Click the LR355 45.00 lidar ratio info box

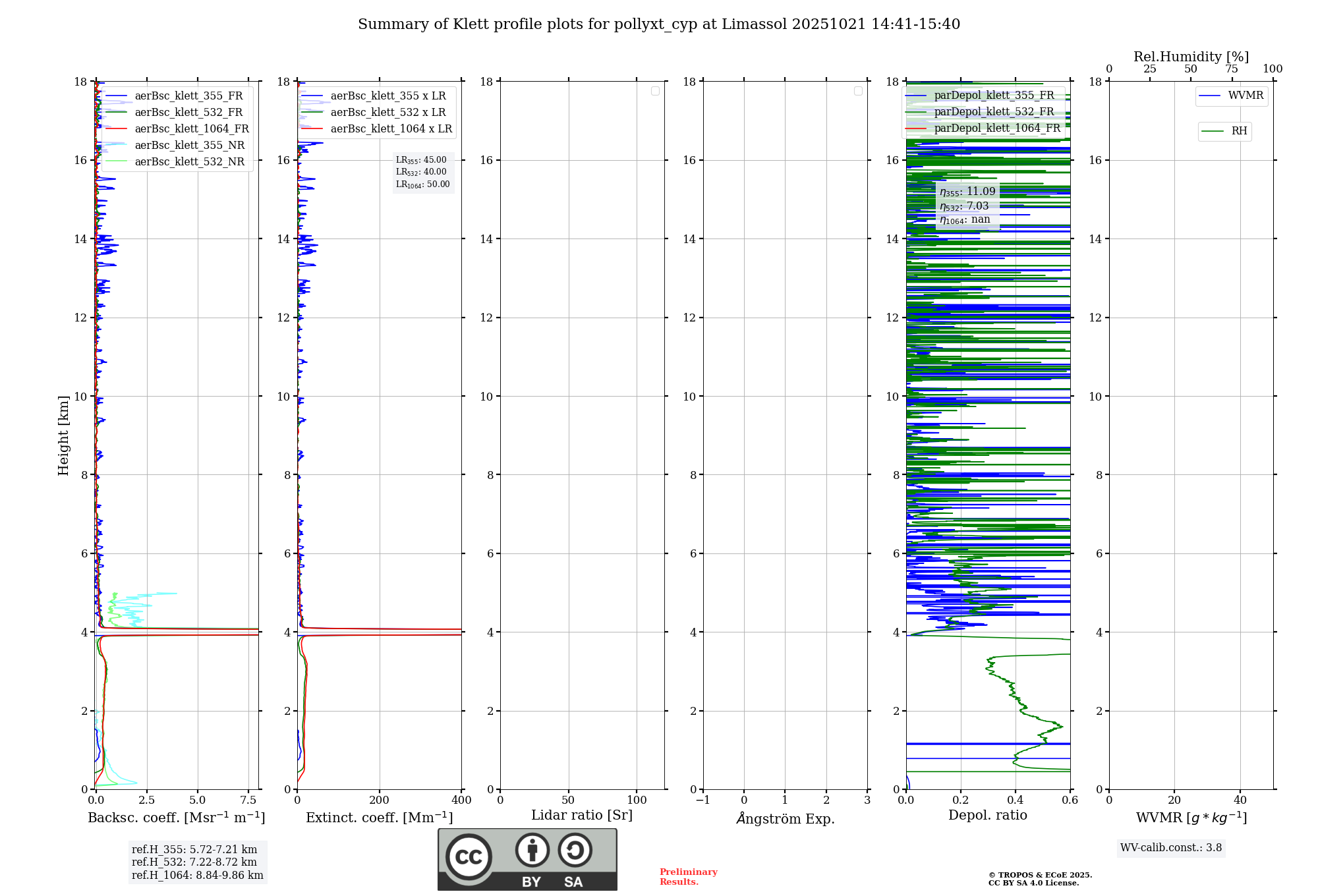[422, 172]
